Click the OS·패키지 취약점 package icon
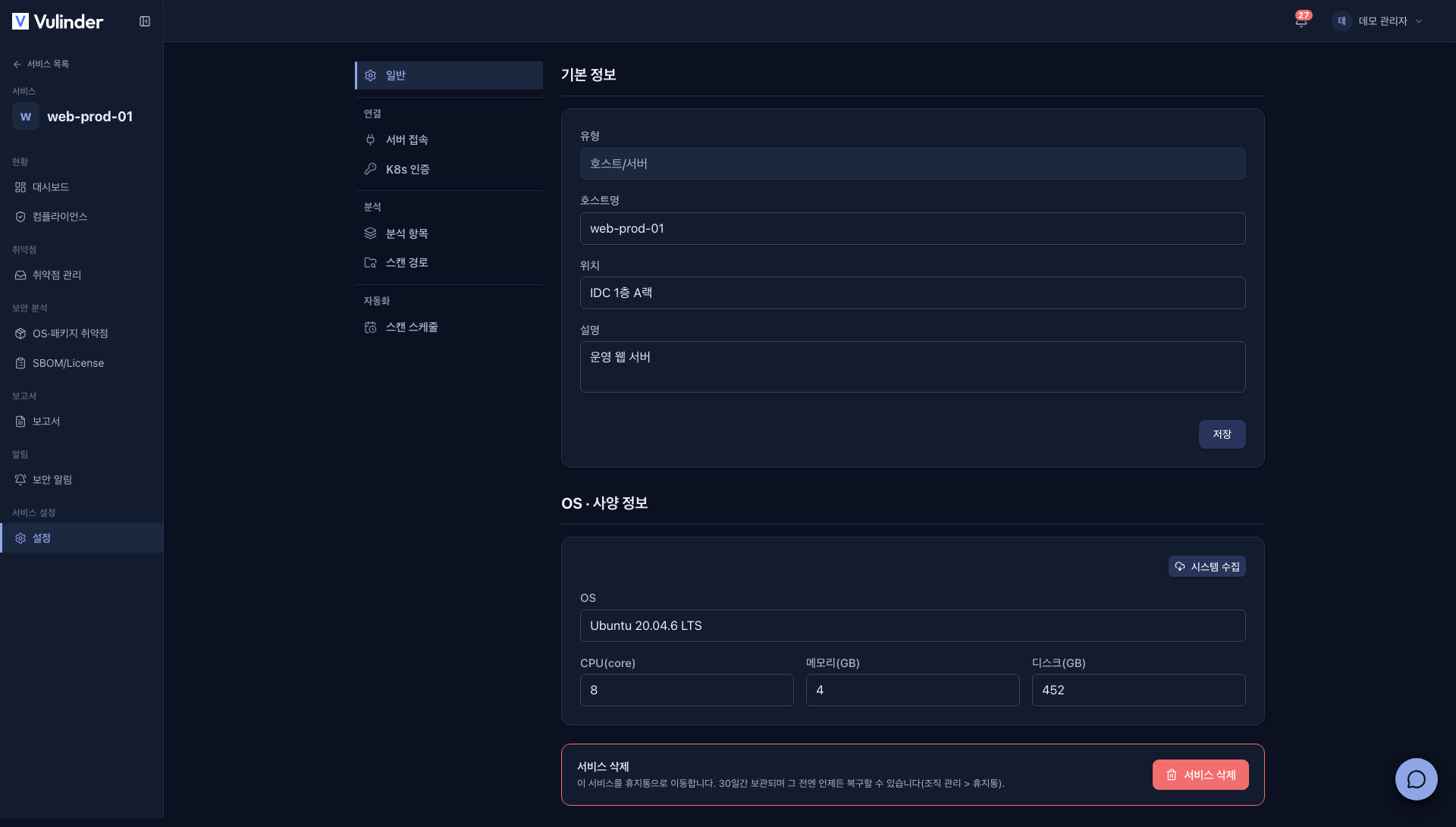1456x827 pixels. point(20,334)
